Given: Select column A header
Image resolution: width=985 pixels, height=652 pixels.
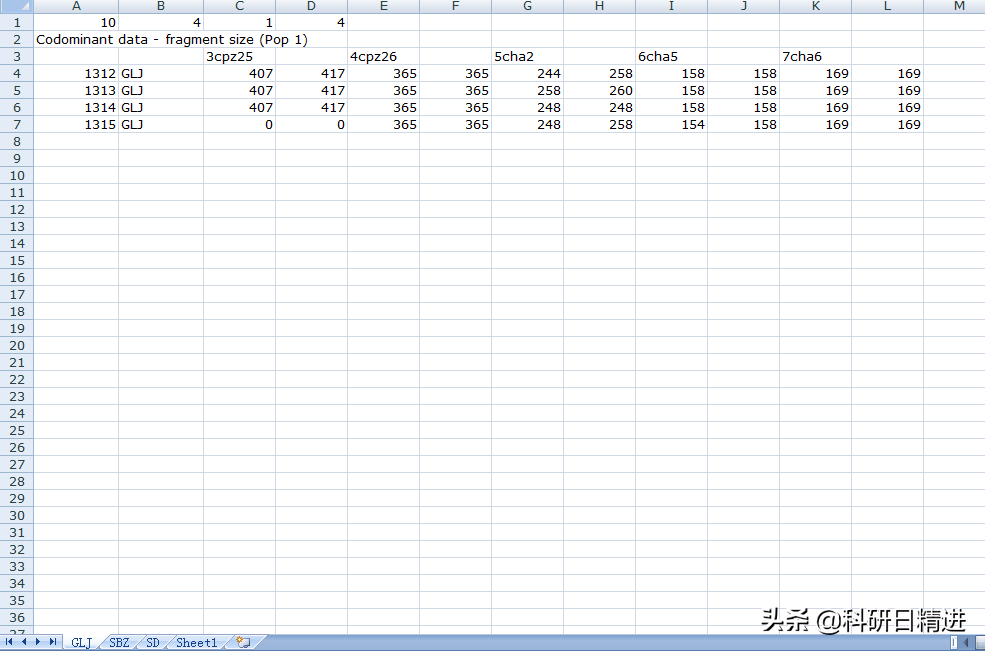Looking at the screenshot, I should (x=76, y=6).
